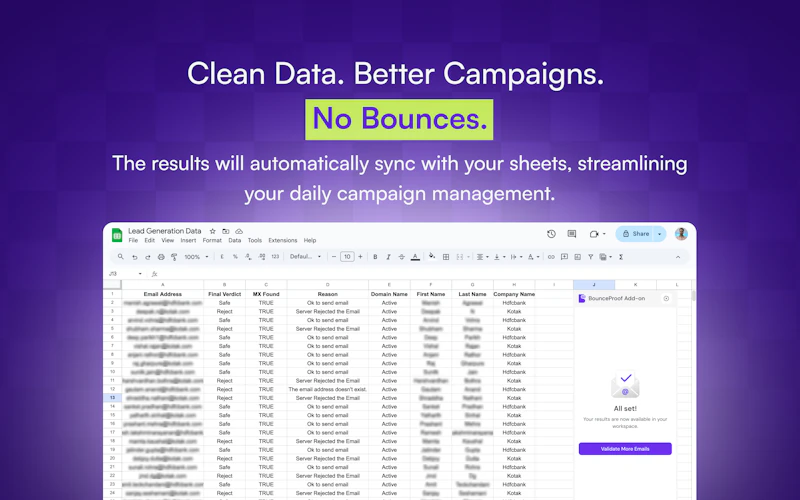Open the Edit menu
The width and height of the screenshot is (800, 500).
[x=149, y=240]
